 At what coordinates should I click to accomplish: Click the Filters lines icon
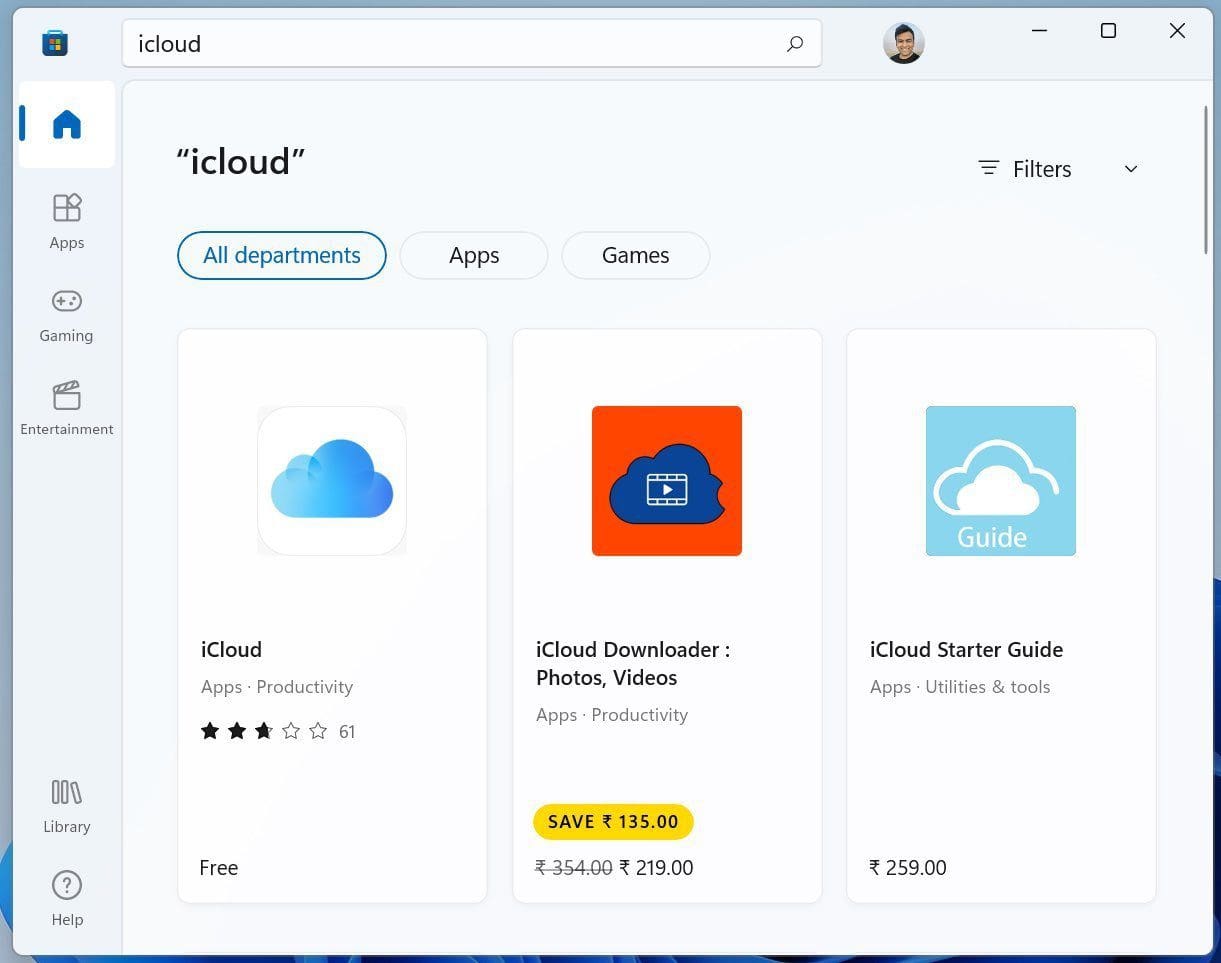(x=989, y=168)
